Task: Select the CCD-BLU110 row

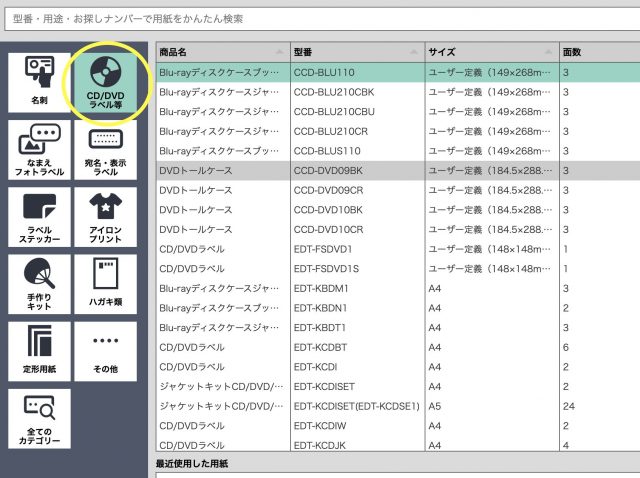Action: pyautogui.click(x=356, y=73)
